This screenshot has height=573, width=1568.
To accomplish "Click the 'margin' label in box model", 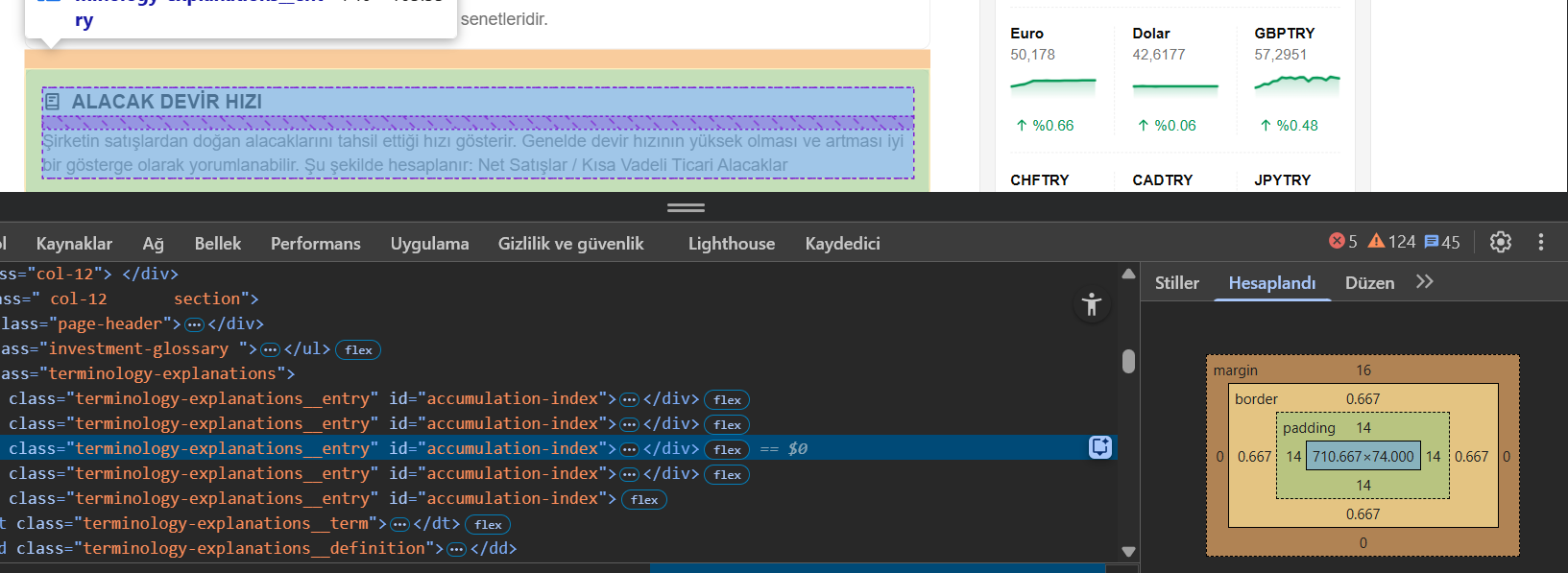I will coord(1235,370).
